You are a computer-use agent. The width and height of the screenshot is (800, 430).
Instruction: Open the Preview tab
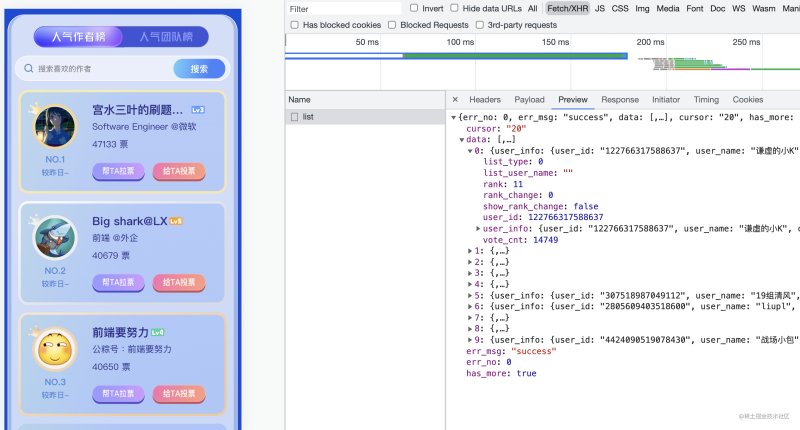(572, 99)
